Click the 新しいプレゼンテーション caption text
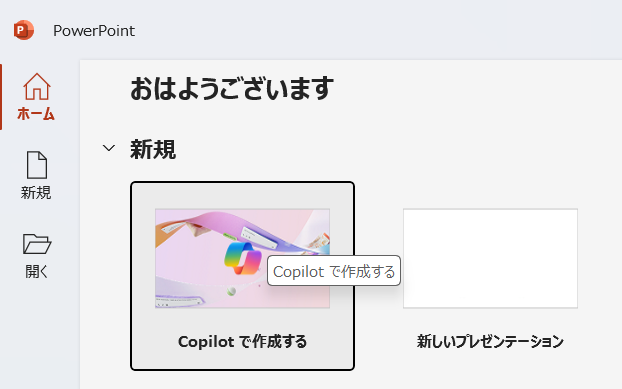The width and height of the screenshot is (622, 389). (490, 341)
